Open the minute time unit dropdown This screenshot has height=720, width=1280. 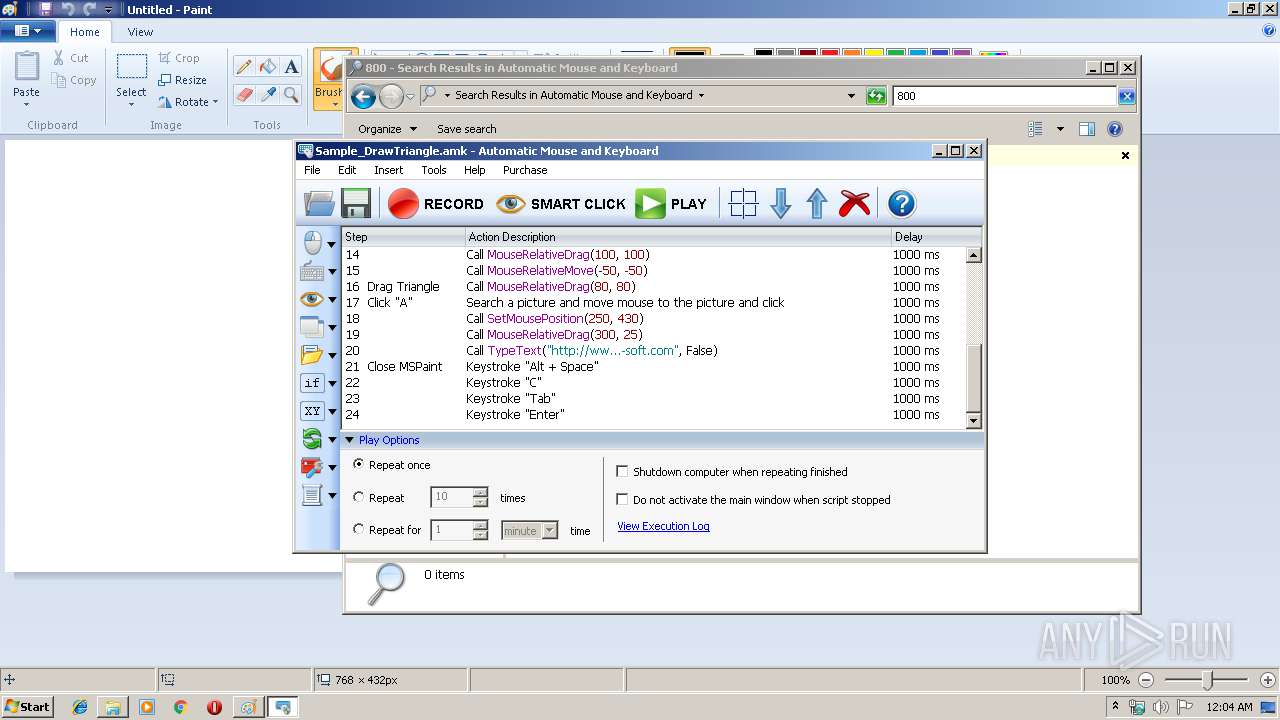tap(549, 531)
